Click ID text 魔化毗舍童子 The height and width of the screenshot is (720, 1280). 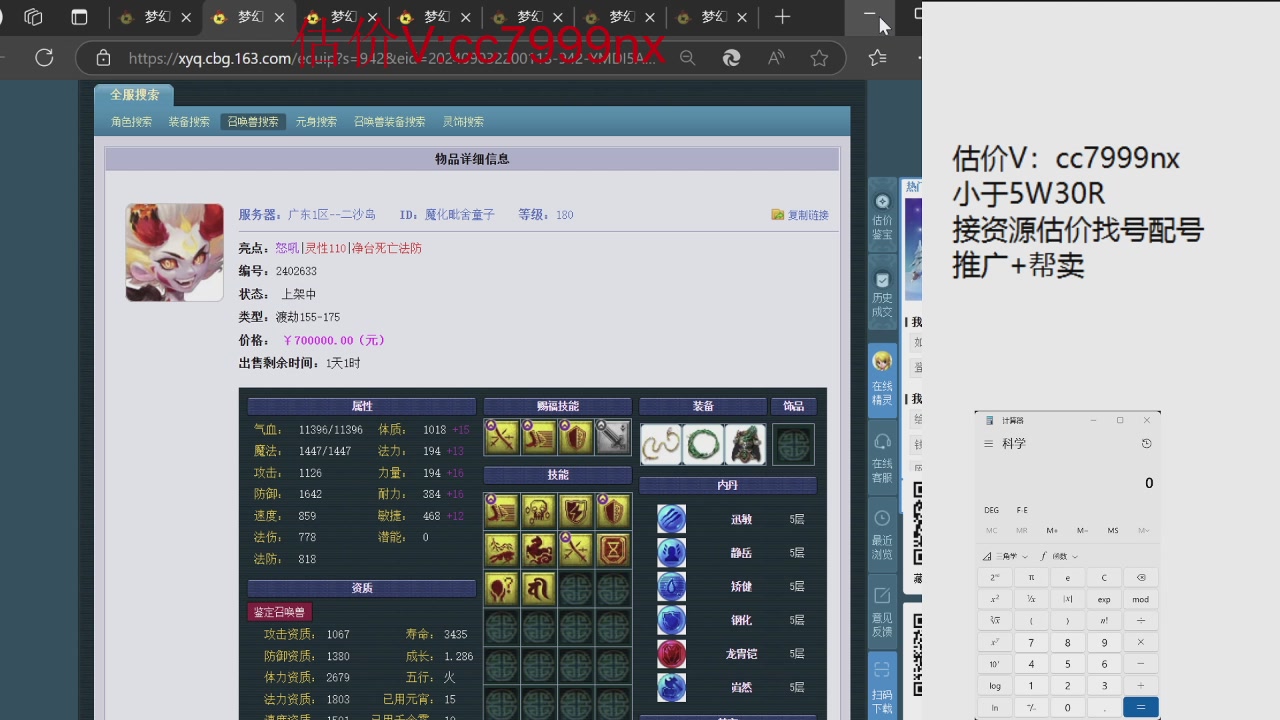click(x=460, y=215)
